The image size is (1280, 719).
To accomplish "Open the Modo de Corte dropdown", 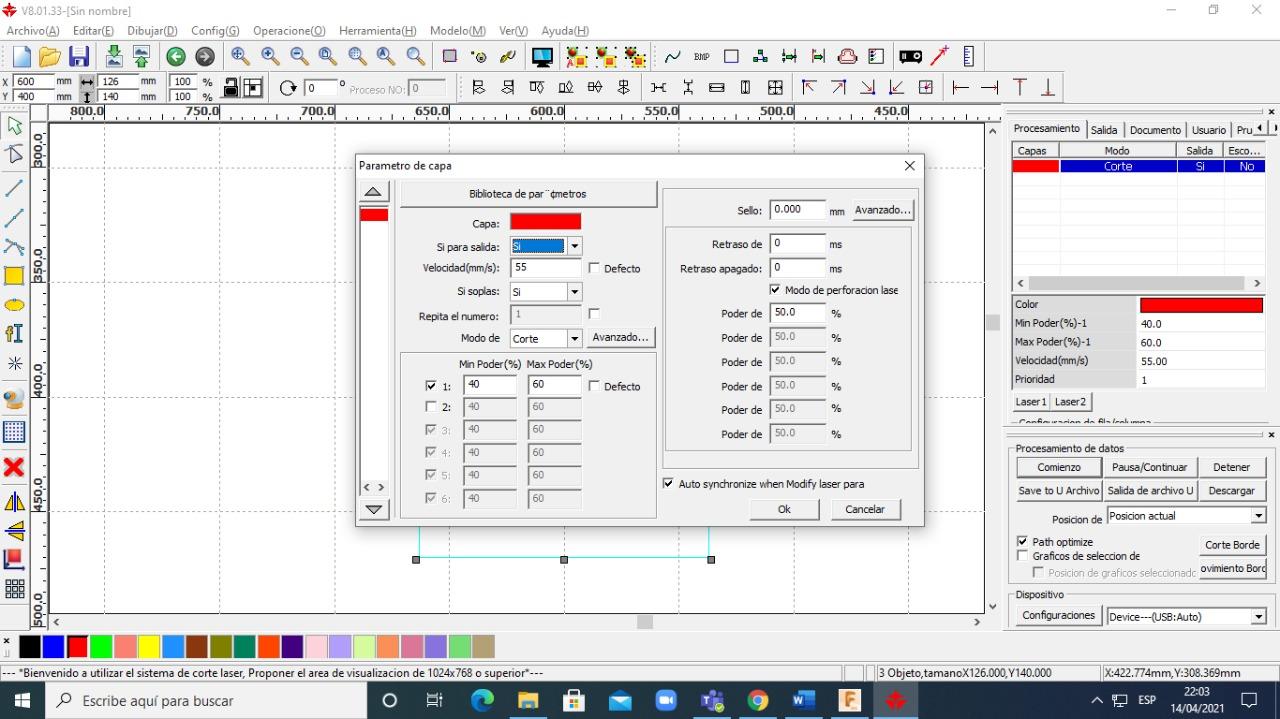I will [x=574, y=339].
